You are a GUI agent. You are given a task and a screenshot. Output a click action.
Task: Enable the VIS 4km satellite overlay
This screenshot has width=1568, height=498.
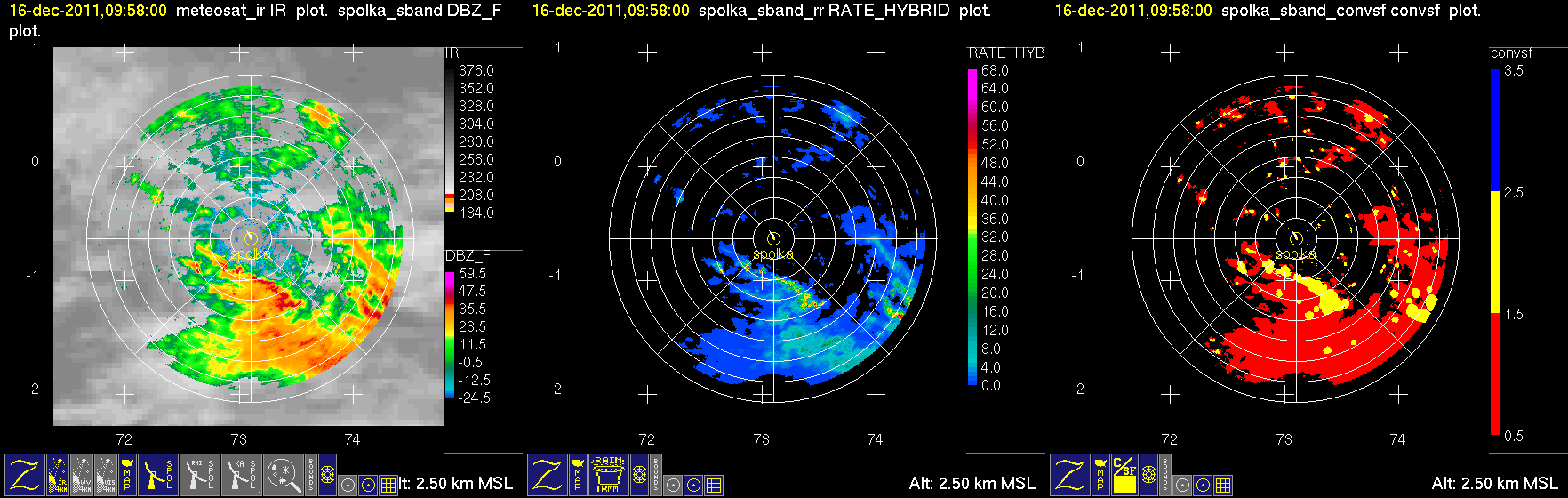pyautogui.click(x=105, y=475)
